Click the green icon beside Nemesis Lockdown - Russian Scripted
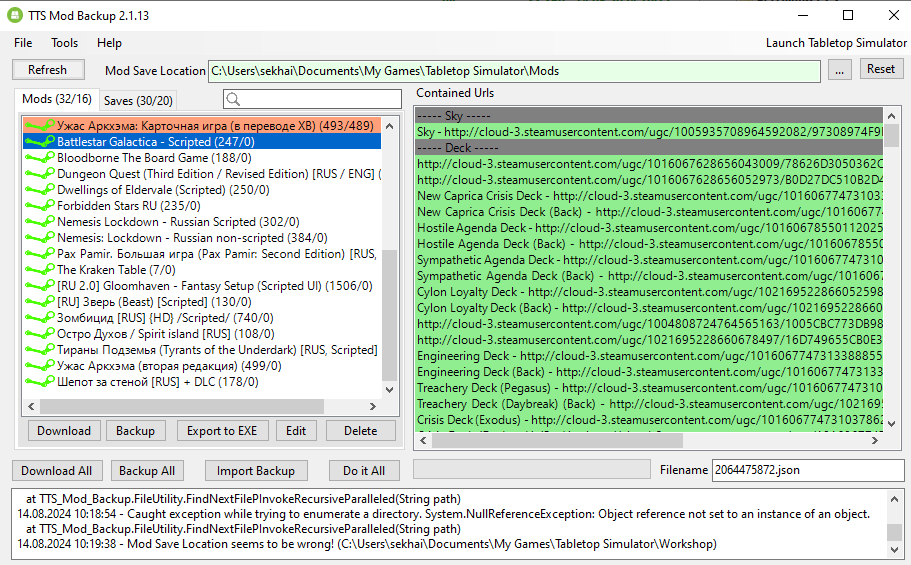 point(40,221)
